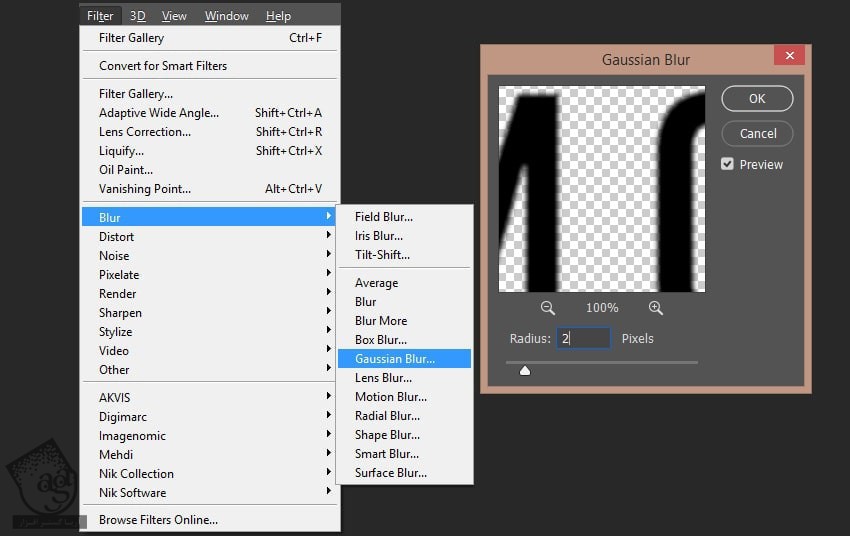Viewport: 850px width, 536px height.
Task: Click the Radius input field
Action: pos(584,339)
